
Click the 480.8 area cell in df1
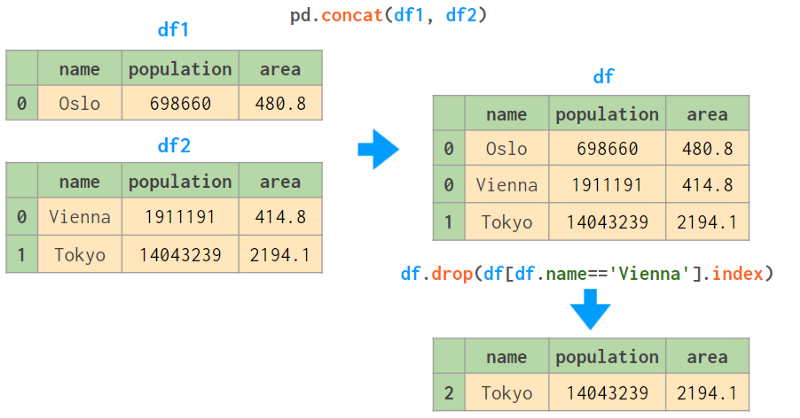[x=280, y=102]
